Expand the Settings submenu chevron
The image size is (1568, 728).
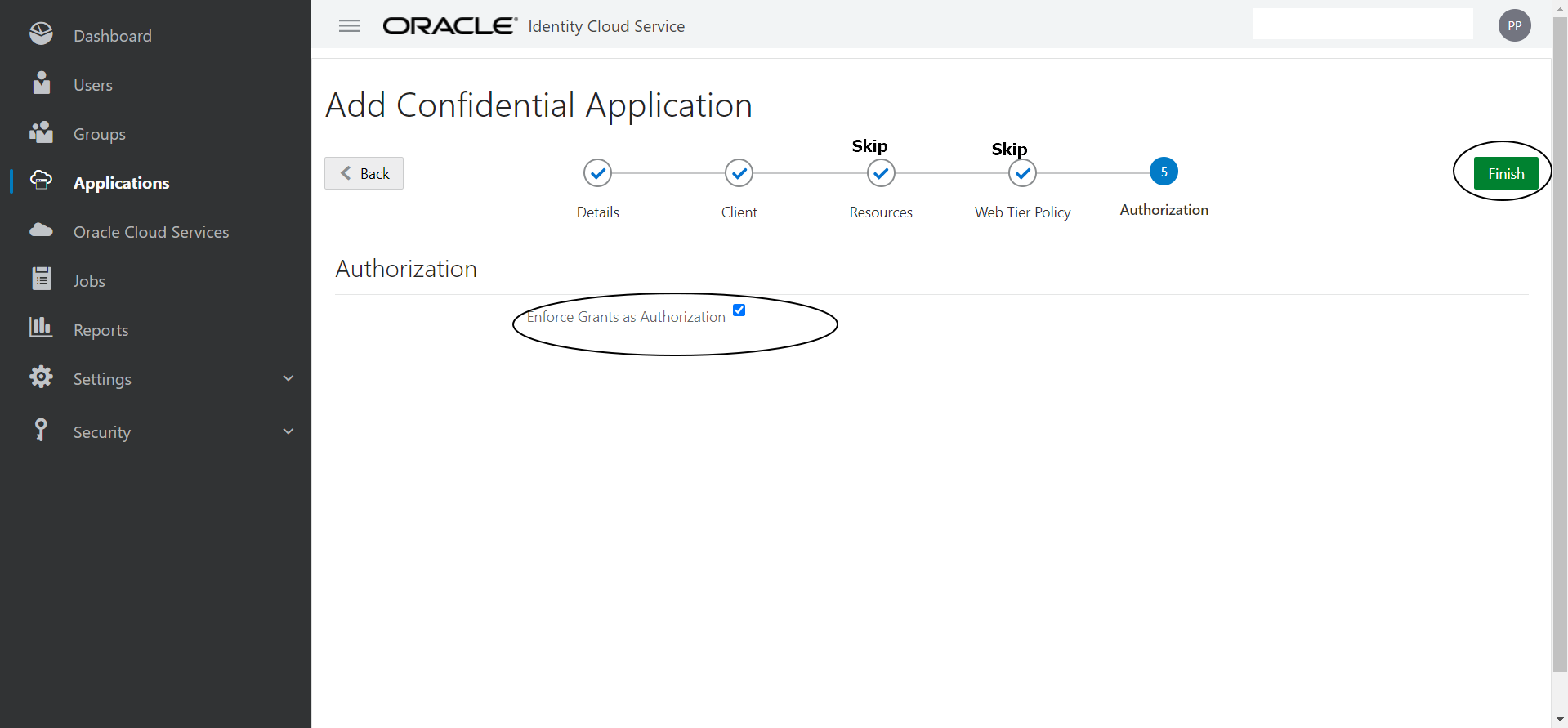pos(288,378)
